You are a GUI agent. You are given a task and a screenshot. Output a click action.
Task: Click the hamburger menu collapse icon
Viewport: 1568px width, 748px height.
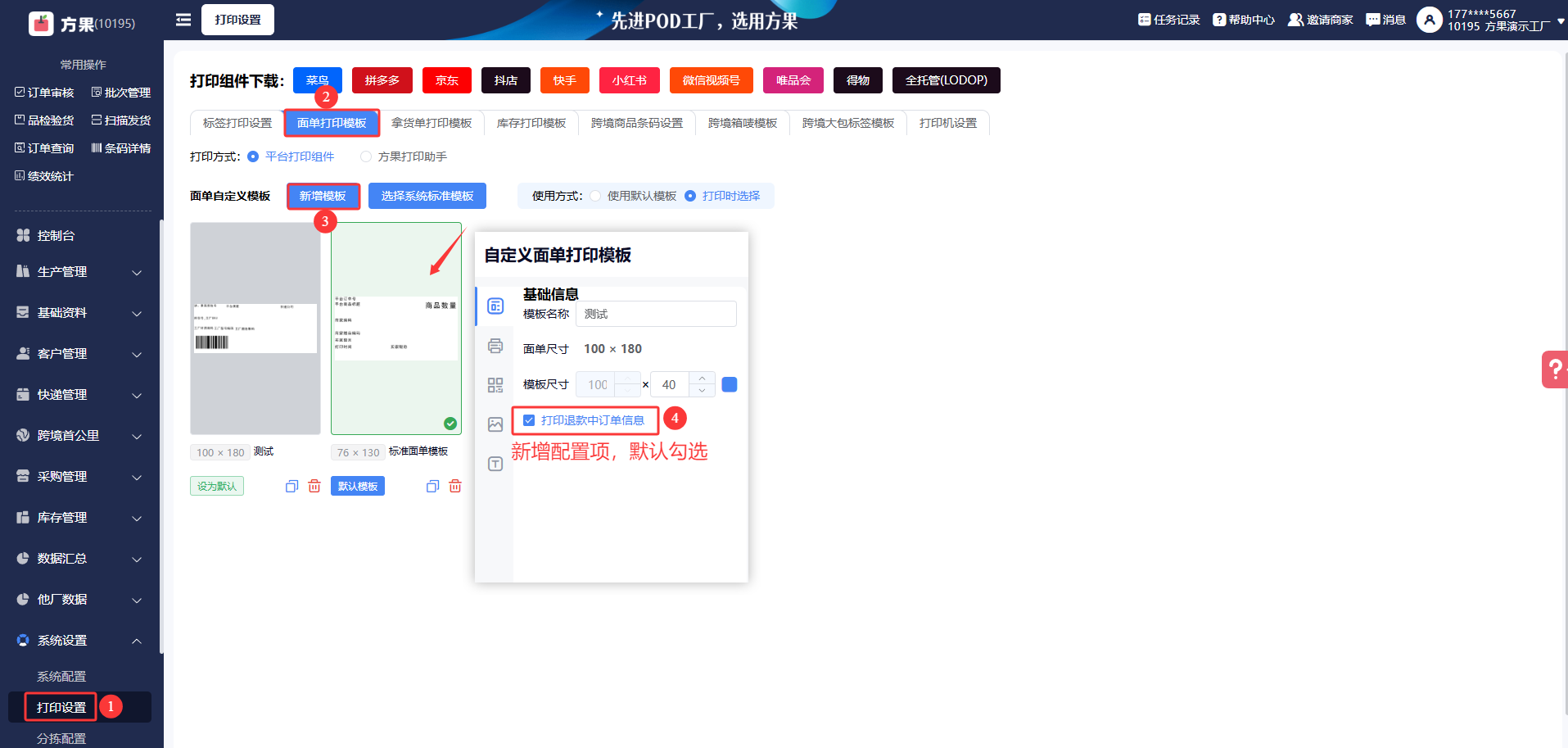[183, 20]
